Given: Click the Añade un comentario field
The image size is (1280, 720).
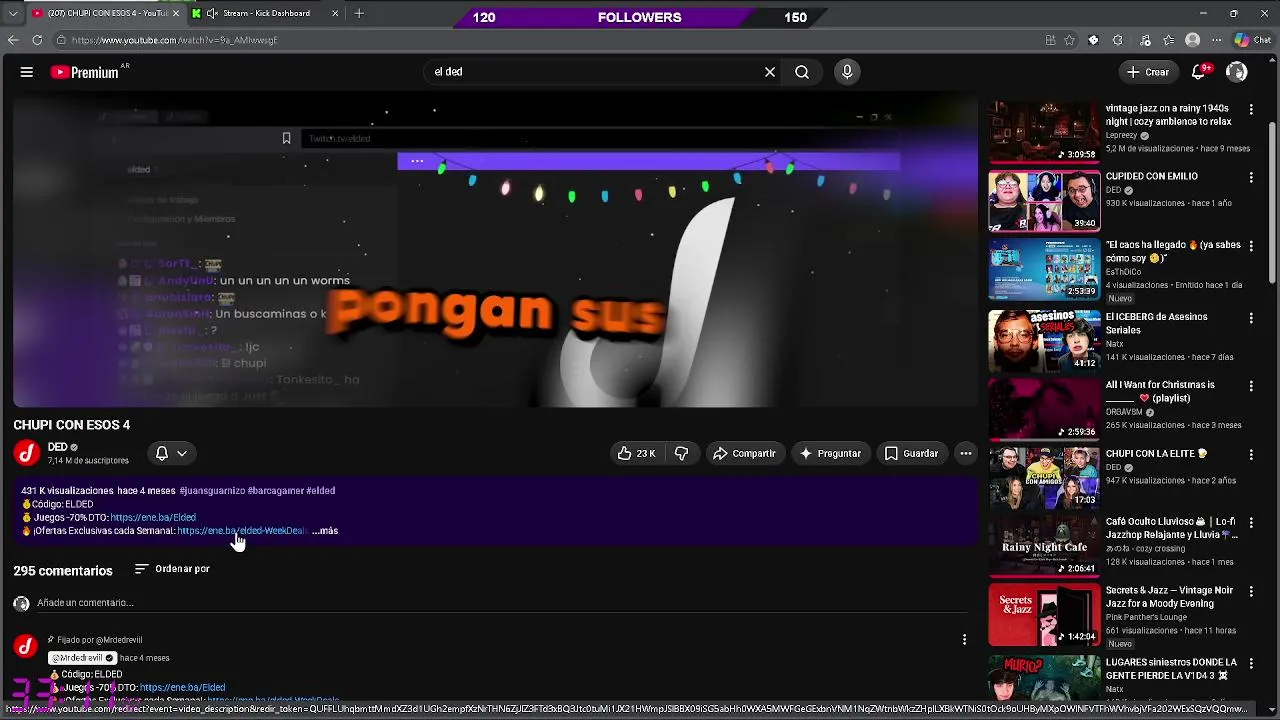Looking at the screenshot, I should tap(500, 603).
